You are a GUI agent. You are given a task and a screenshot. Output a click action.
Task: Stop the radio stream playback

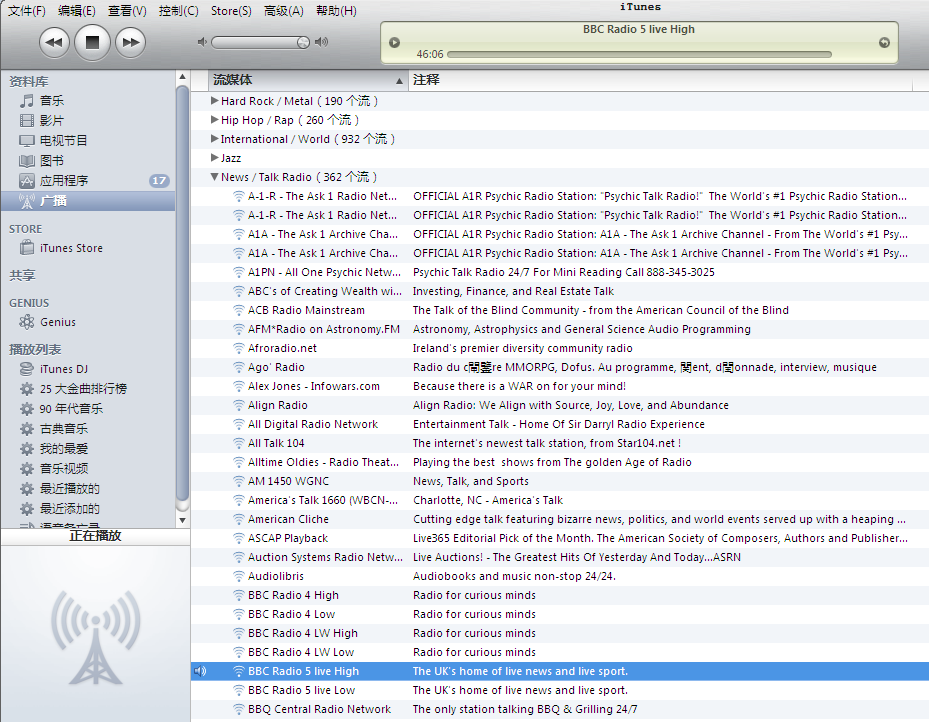tap(92, 43)
